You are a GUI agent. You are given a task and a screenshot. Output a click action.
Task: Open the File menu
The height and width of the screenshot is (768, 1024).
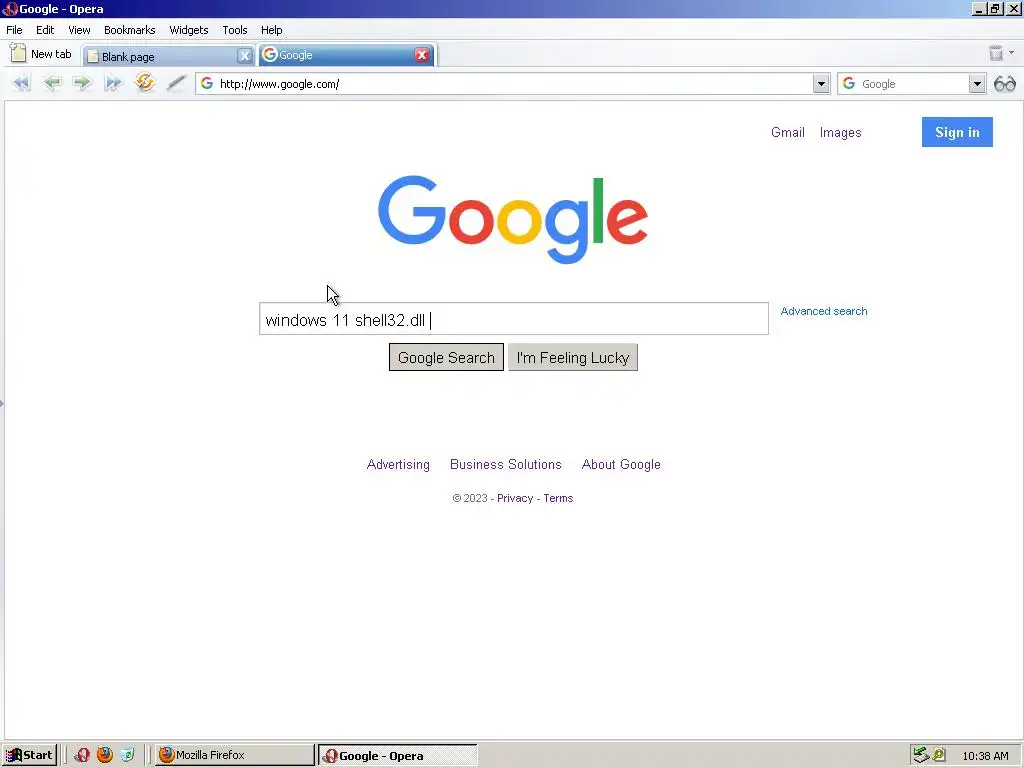click(x=14, y=30)
